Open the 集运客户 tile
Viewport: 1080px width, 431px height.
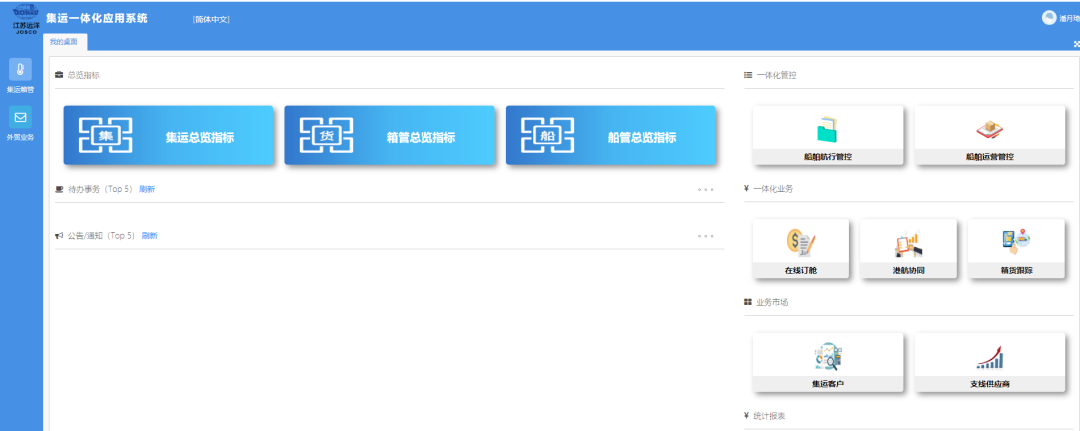tap(827, 362)
